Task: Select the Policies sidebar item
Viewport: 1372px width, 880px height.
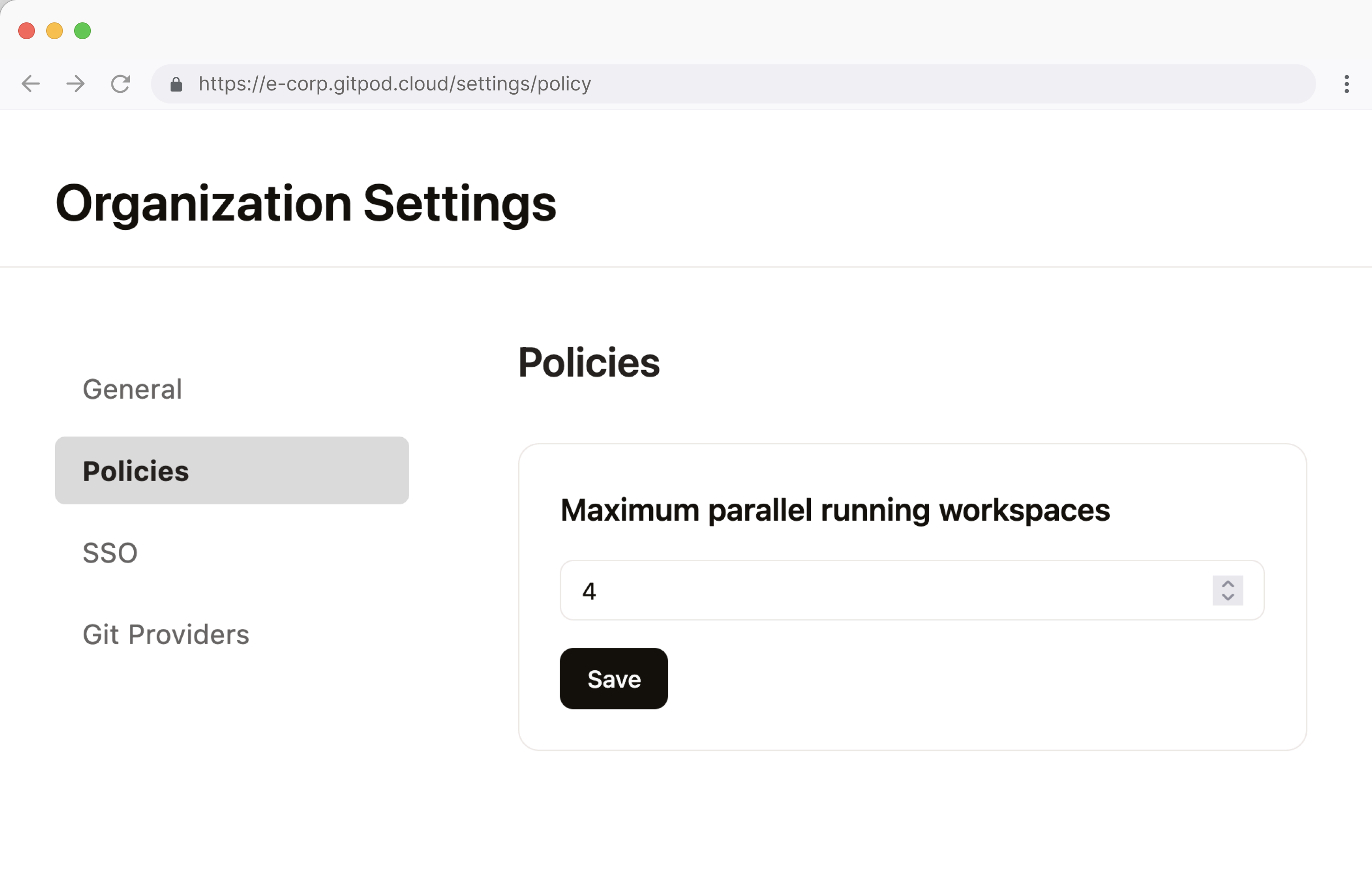Action: tap(232, 471)
